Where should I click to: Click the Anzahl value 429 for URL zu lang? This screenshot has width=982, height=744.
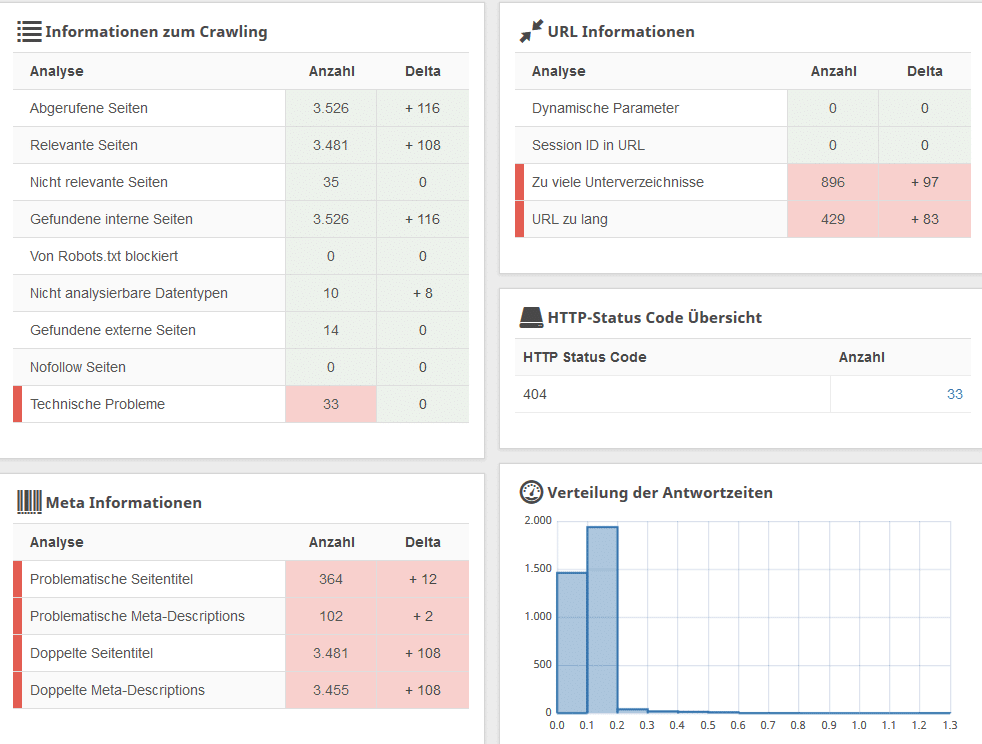[833, 219]
